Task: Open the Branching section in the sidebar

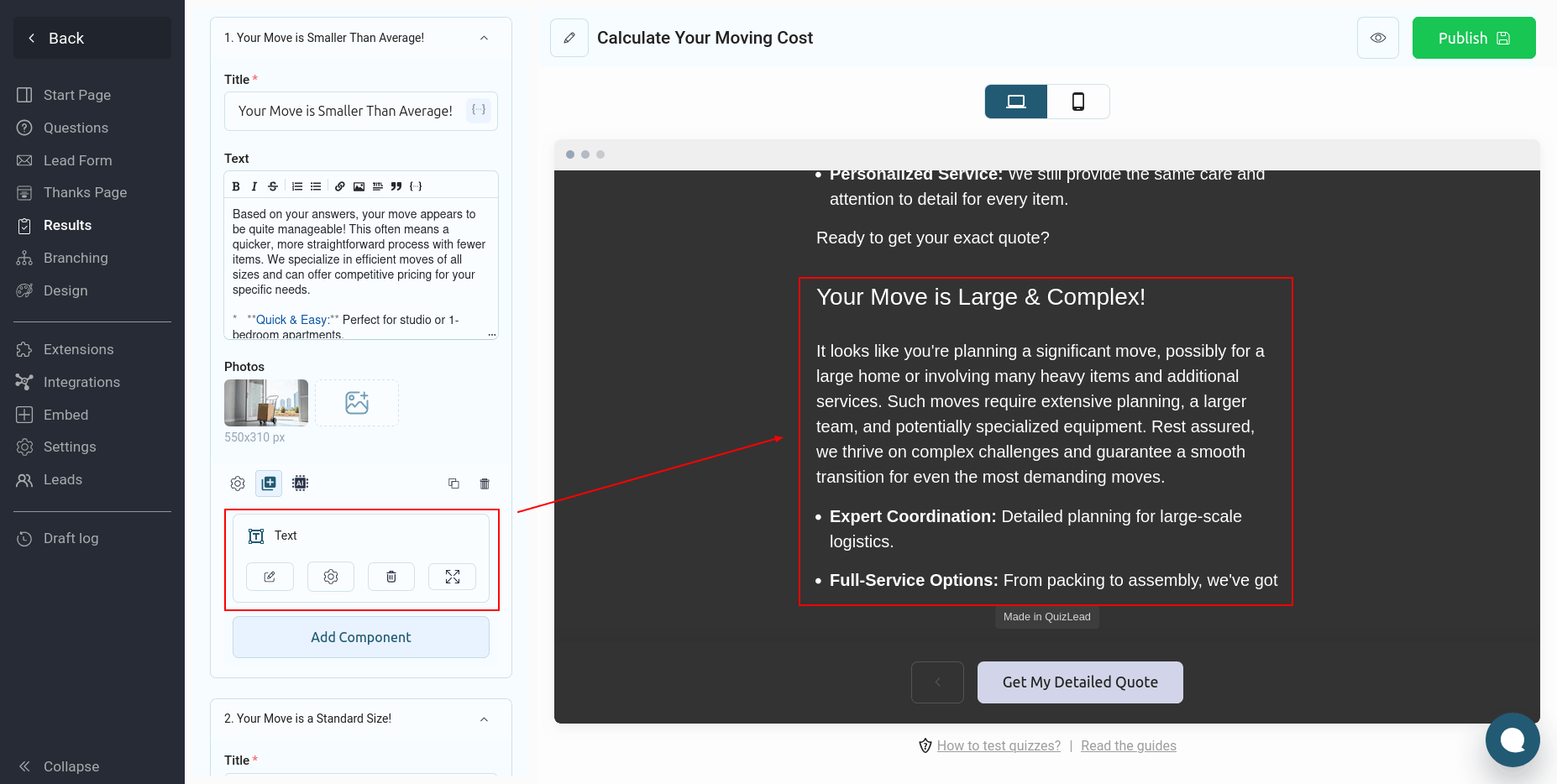Action: point(76,258)
